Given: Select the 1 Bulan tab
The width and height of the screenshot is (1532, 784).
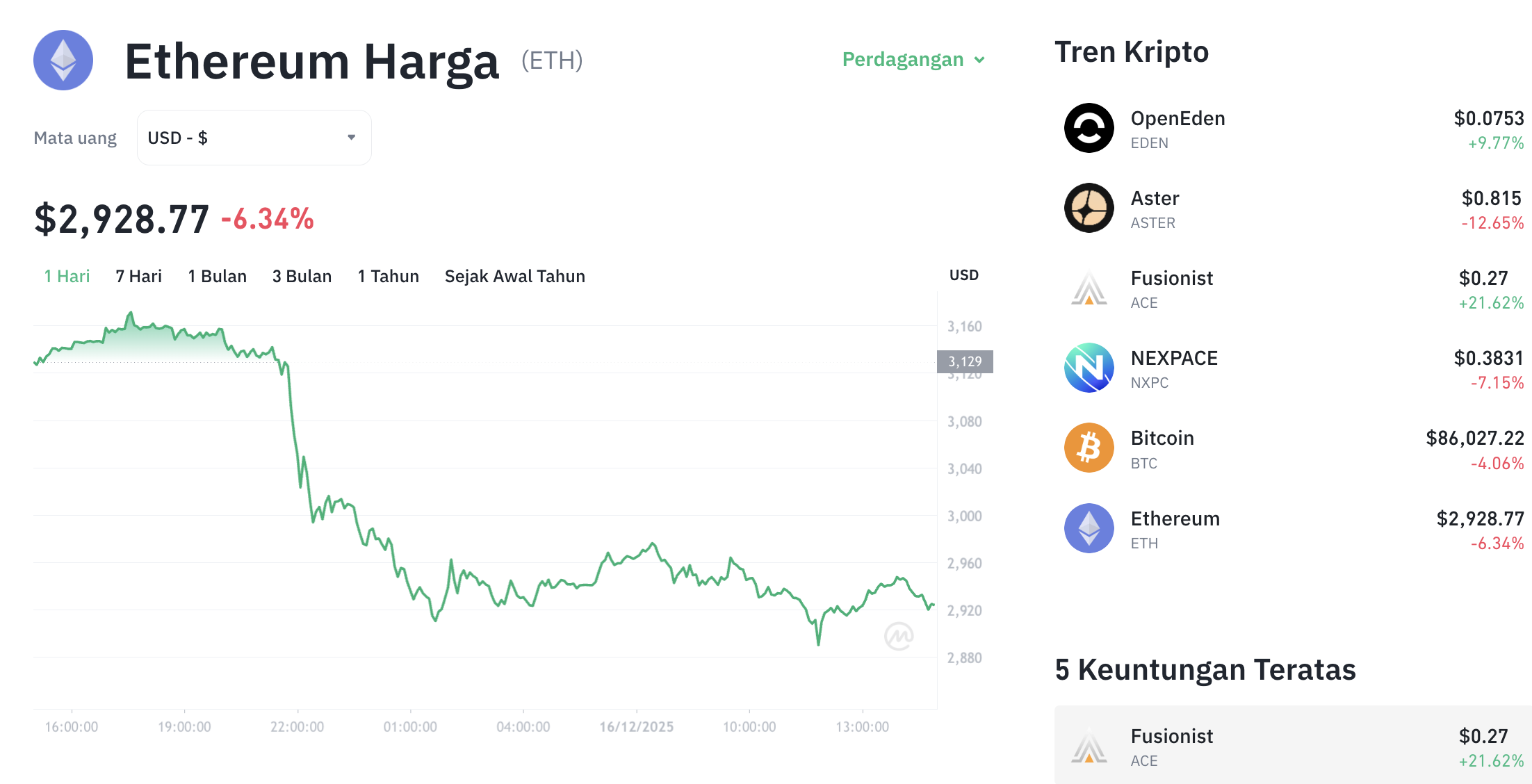Looking at the screenshot, I should click(x=217, y=276).
